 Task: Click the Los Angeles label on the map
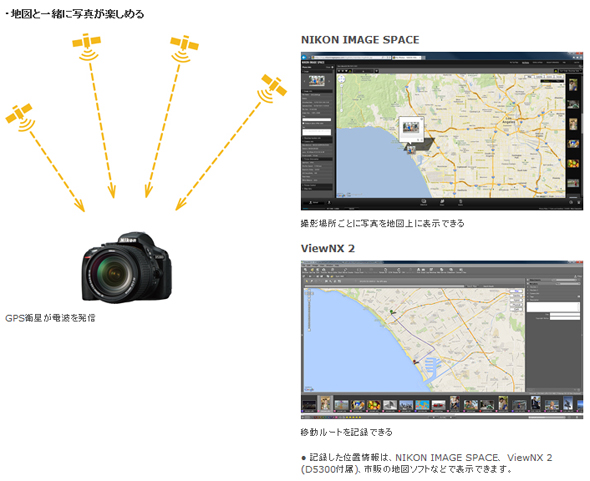click(x=510, y=121)
